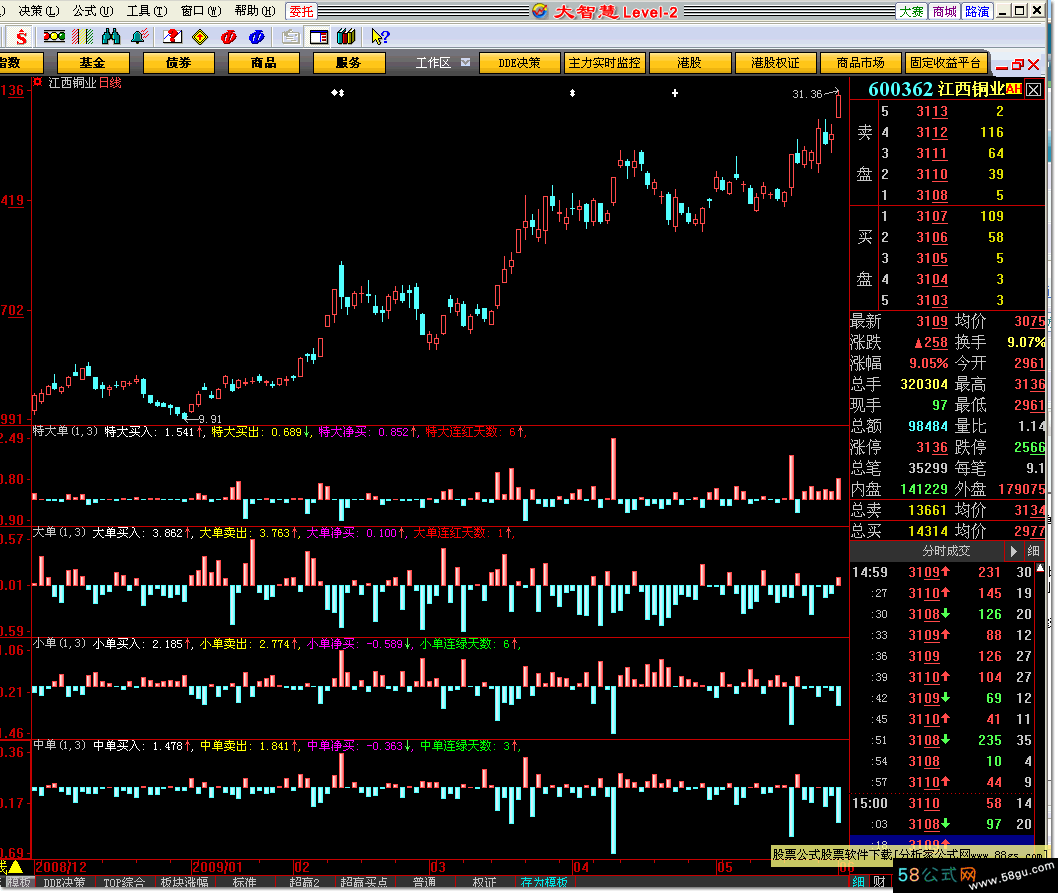The height and width of the screenshot is (893, 1058).
Task: Click the yellow triangle at timeline start
Action: click(15, 866)
